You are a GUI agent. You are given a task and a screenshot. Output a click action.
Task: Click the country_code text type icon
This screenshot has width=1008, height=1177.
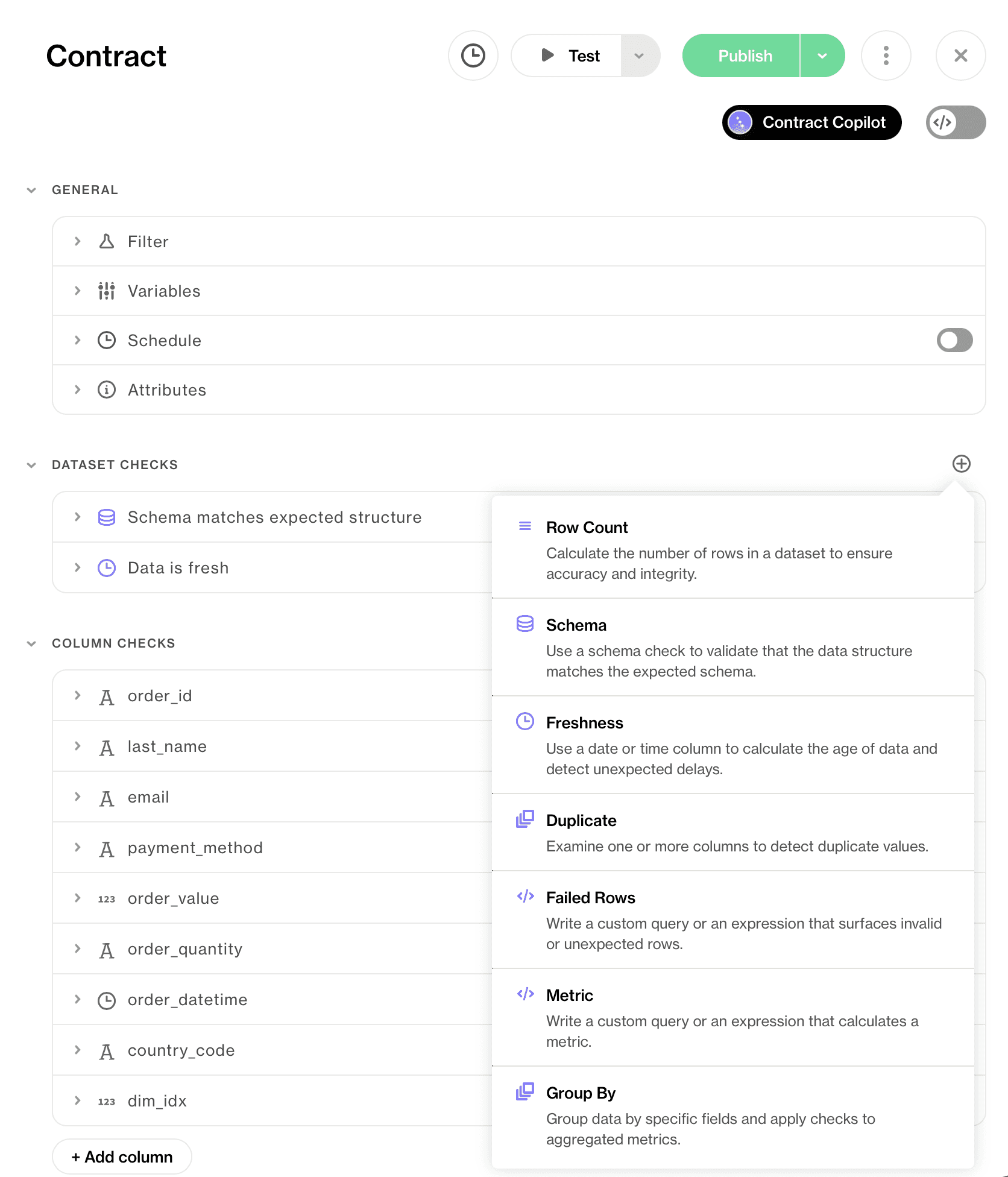pyautogui.click(x=107, y=1052)
